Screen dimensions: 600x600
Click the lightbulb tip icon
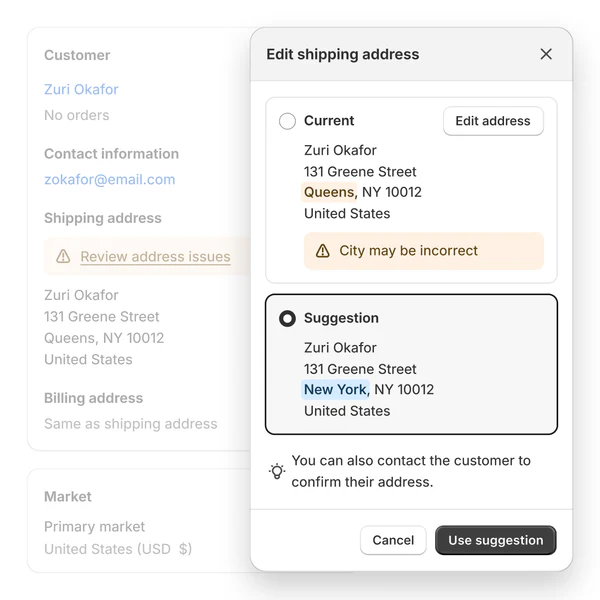(x=277, y=471)
